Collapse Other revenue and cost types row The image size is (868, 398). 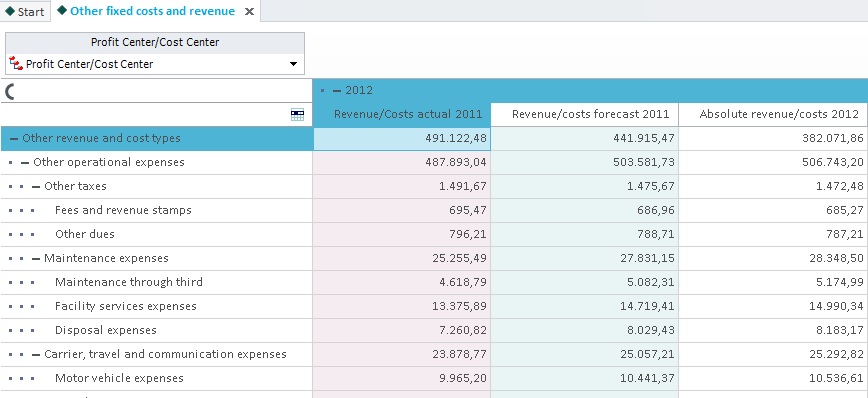(14, 138)
